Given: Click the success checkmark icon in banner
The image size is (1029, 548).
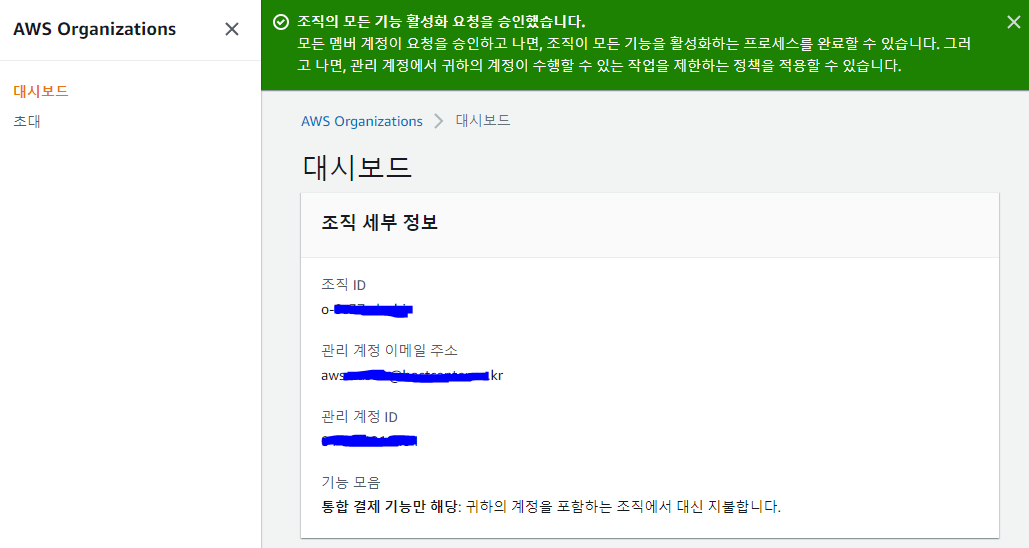Looking at the screenshot, I should tap(281, 22).
